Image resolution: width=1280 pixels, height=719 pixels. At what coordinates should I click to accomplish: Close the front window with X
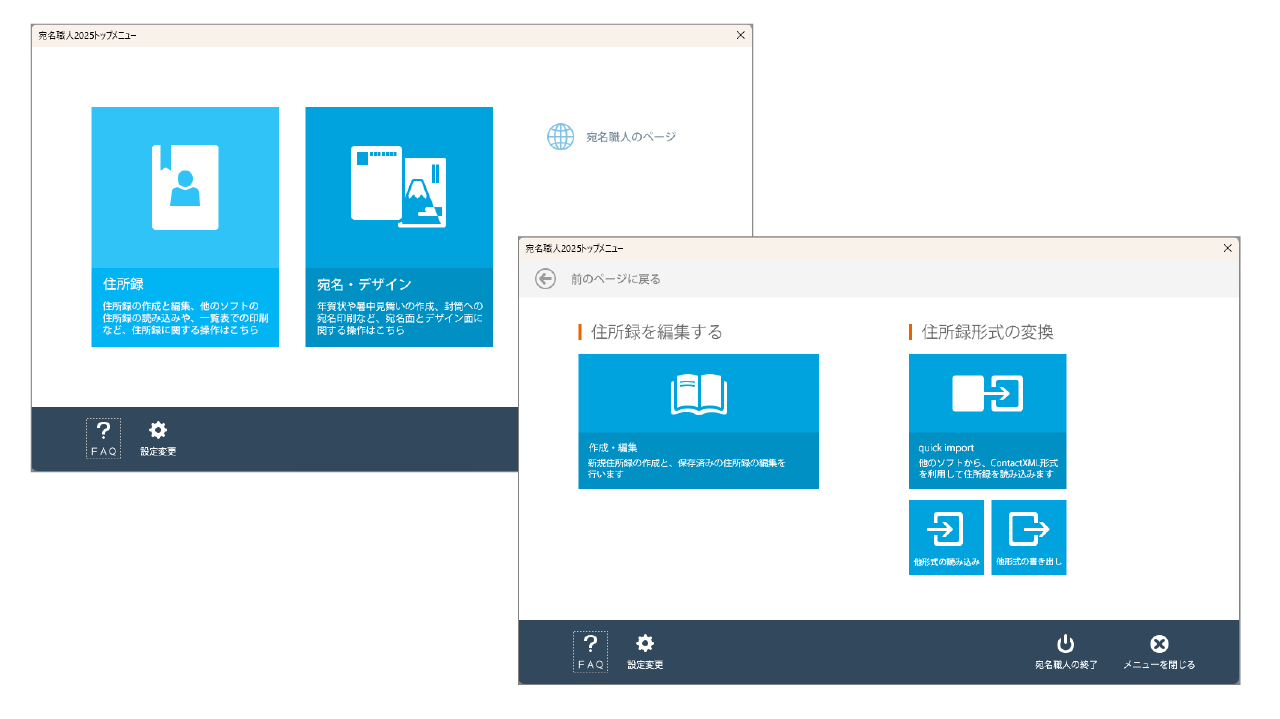tap(1228, 248)
